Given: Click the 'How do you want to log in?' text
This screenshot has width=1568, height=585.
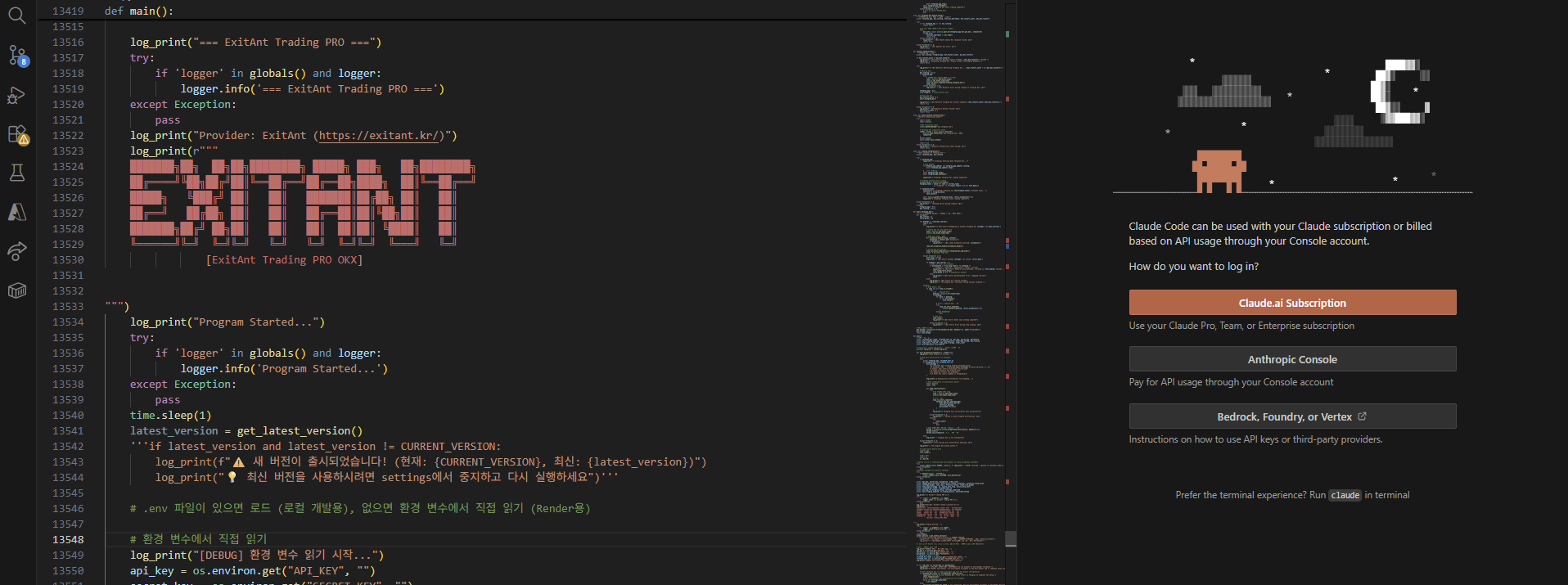Looking at the screenshot, I should (1193, 267).
